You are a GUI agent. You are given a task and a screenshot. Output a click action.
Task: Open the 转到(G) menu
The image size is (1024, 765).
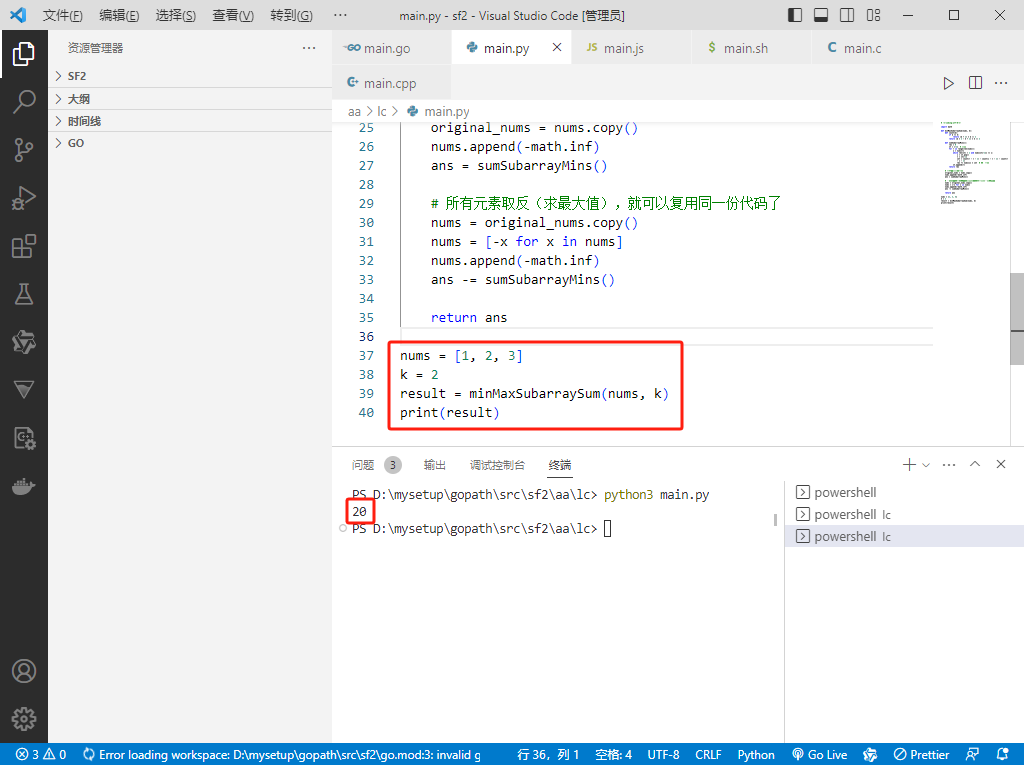click(291, 15)
